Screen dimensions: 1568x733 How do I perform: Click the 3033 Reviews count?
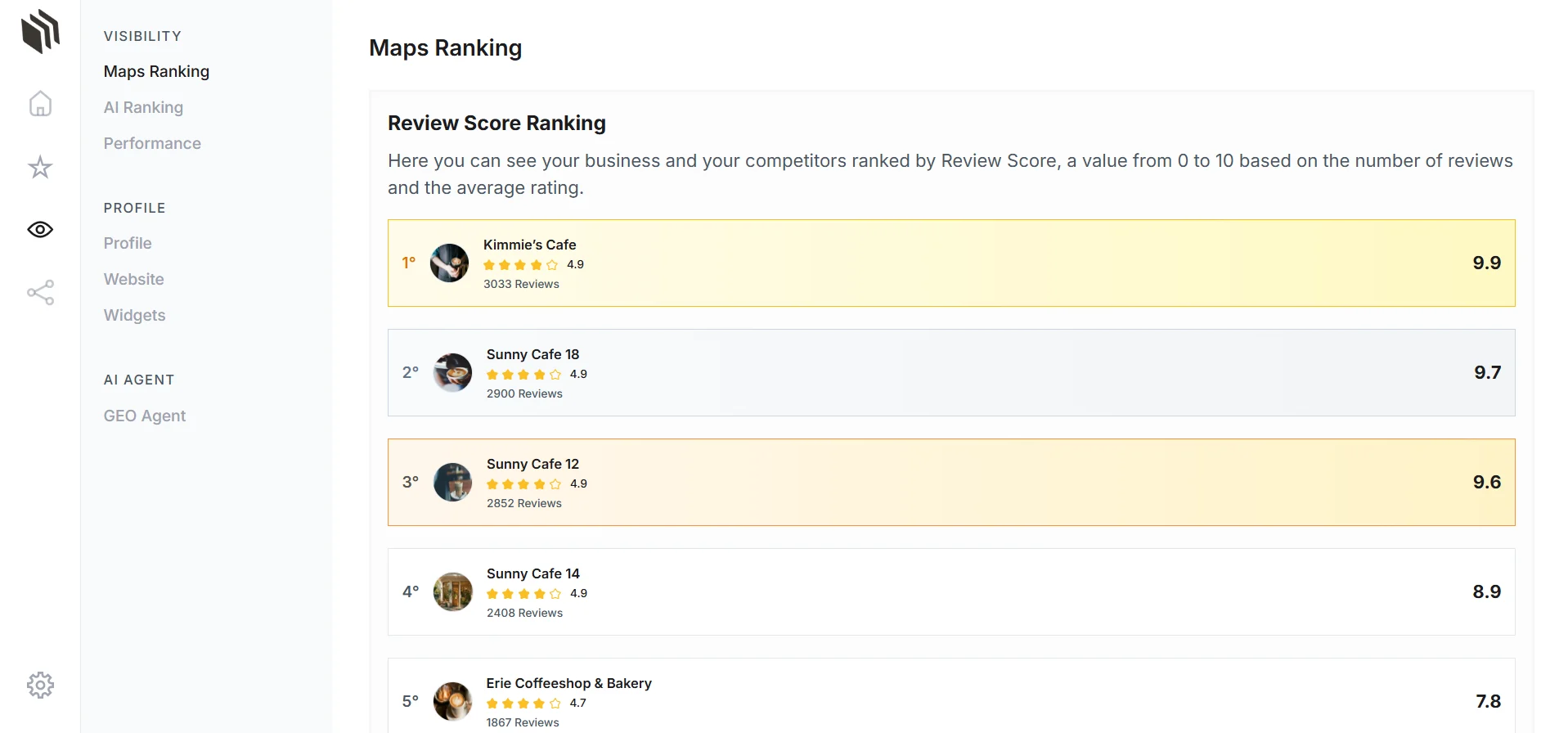(x=521, y=284)
